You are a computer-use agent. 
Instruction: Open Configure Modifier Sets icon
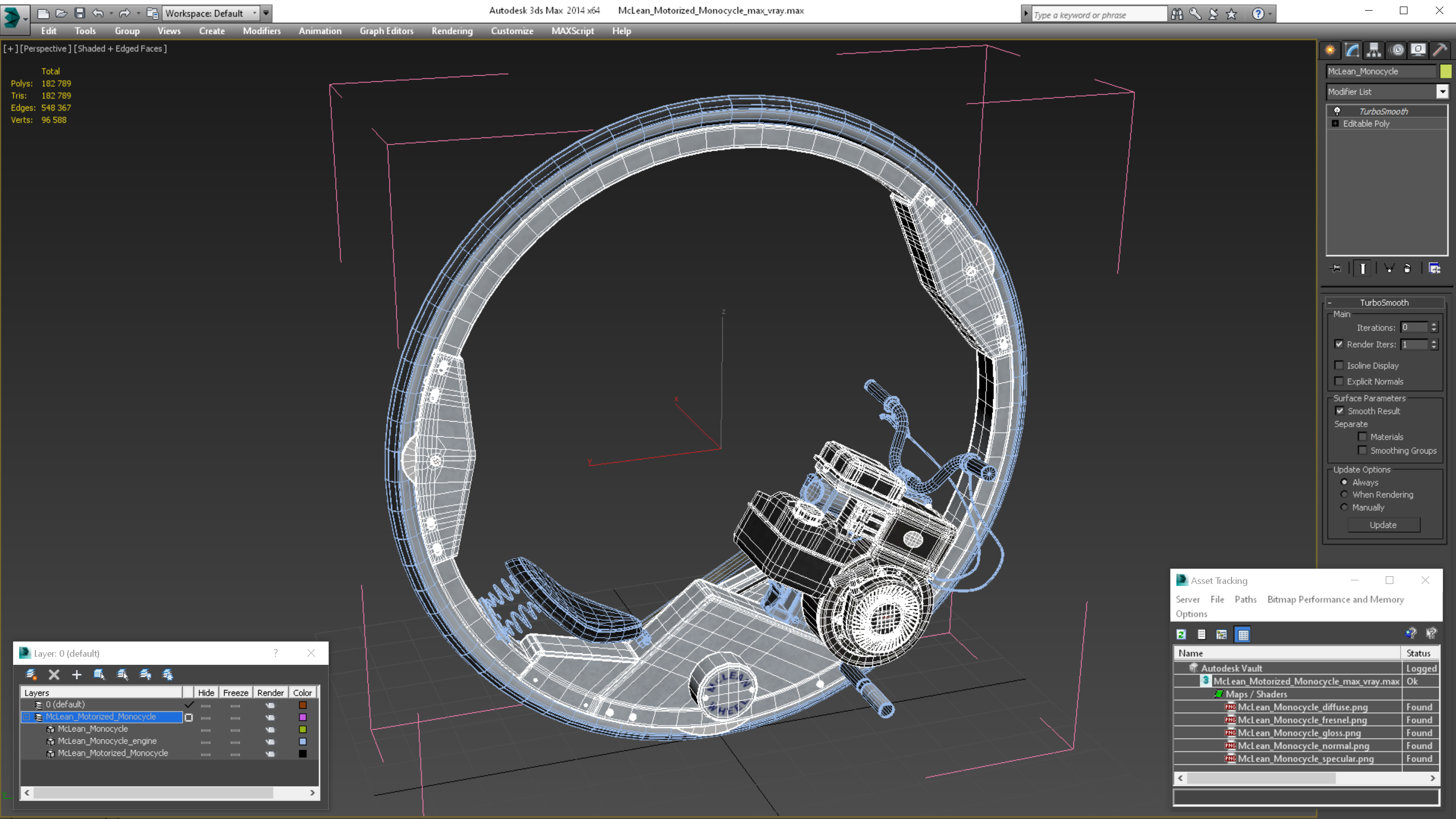1435,268
